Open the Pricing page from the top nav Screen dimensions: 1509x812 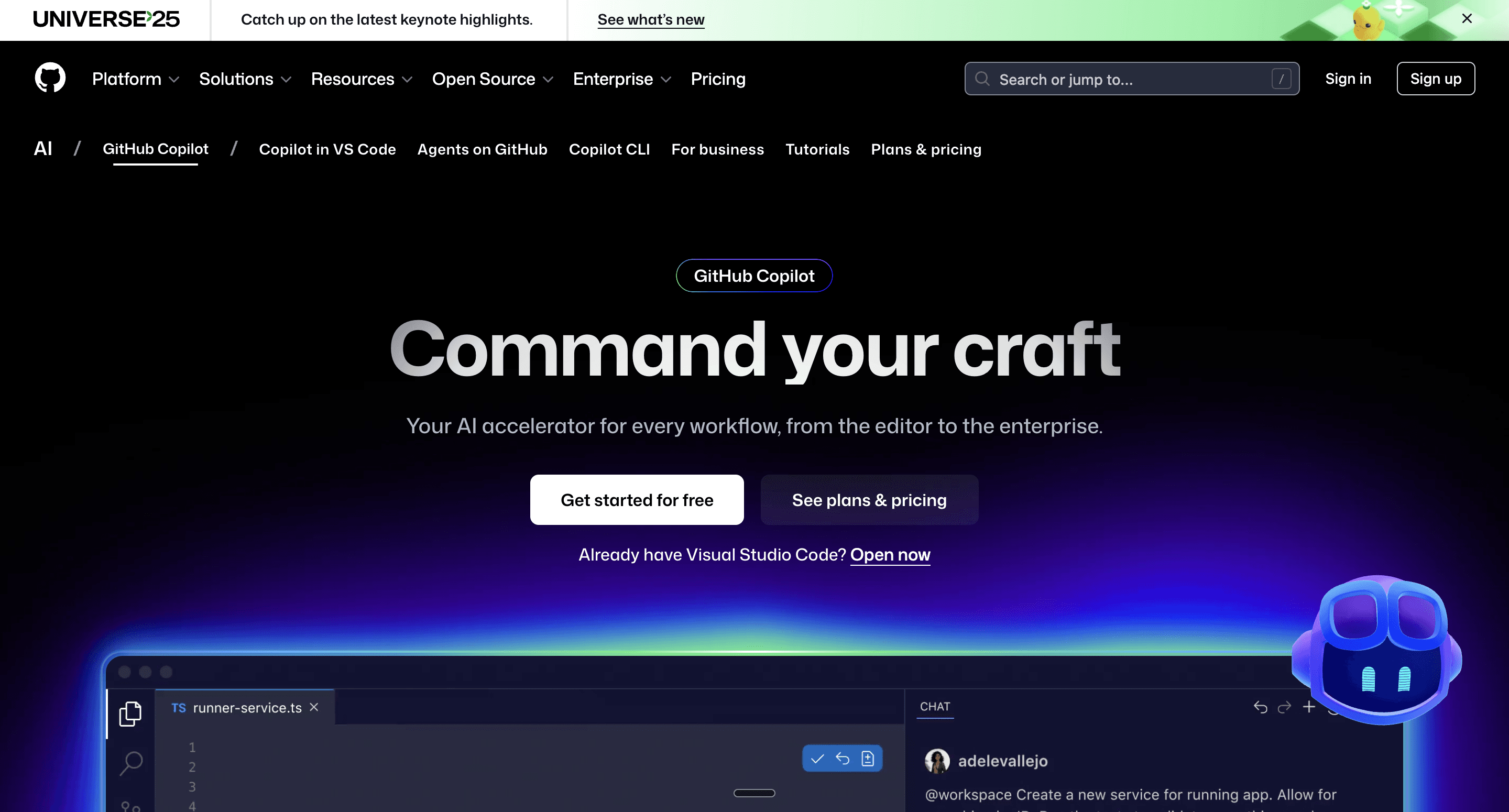[x=718, y=79]
